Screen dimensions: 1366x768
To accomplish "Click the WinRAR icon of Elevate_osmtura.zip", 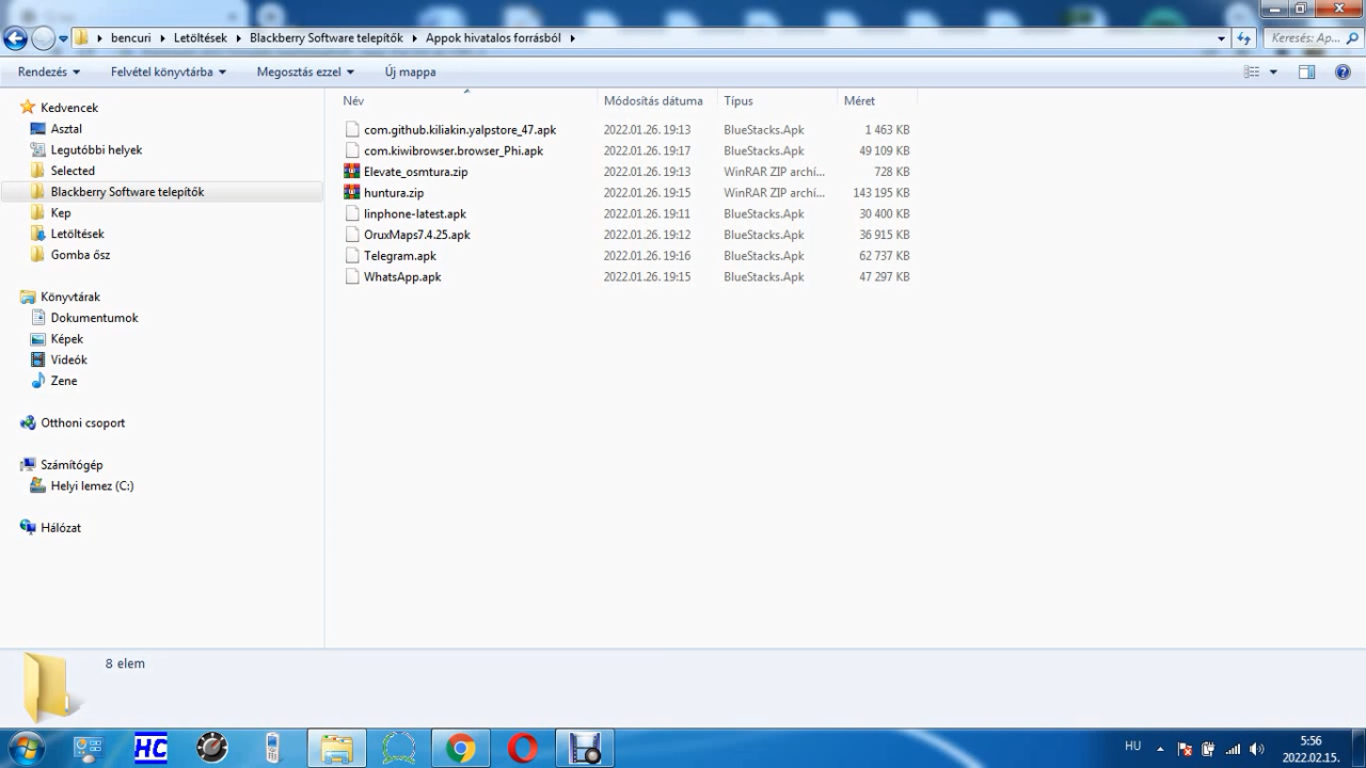I will 351,172.
